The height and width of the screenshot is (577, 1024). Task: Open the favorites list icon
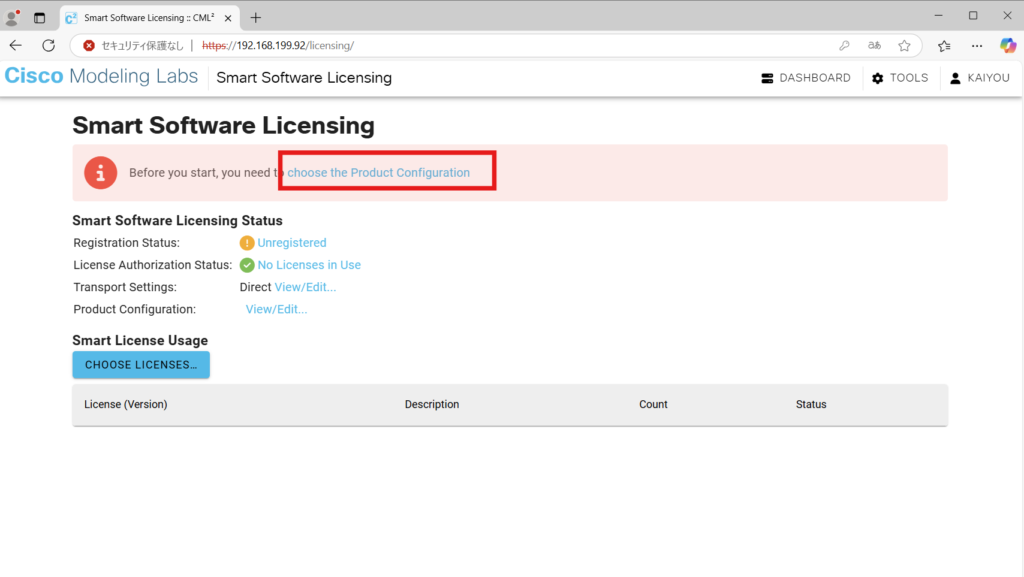click(944, 45)
